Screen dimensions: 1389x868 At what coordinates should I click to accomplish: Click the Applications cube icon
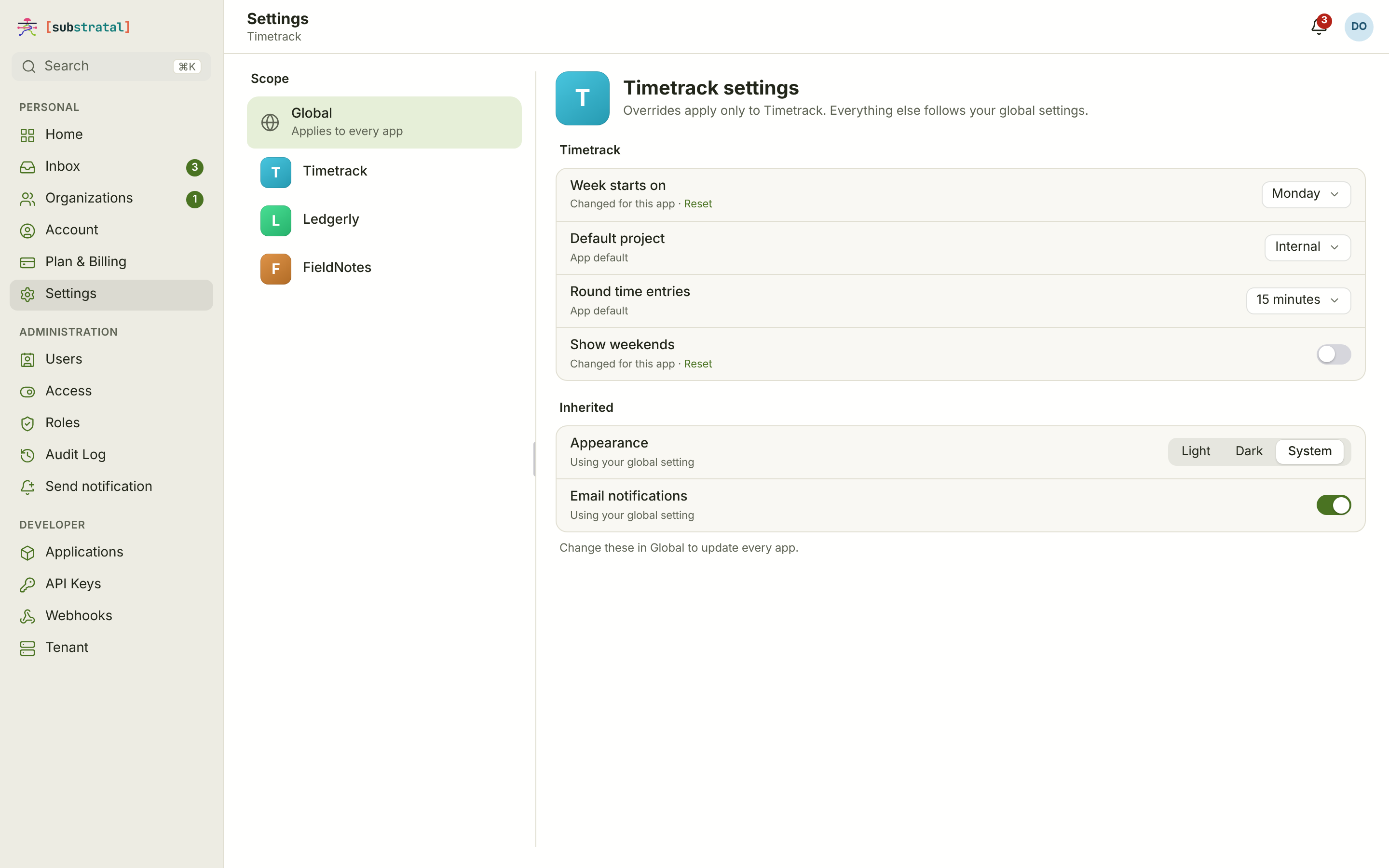[27, 553]
